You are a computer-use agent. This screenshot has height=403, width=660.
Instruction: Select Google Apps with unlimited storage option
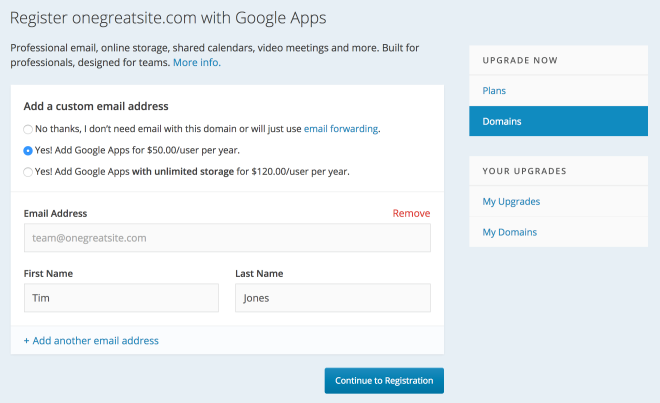point(28,172)
